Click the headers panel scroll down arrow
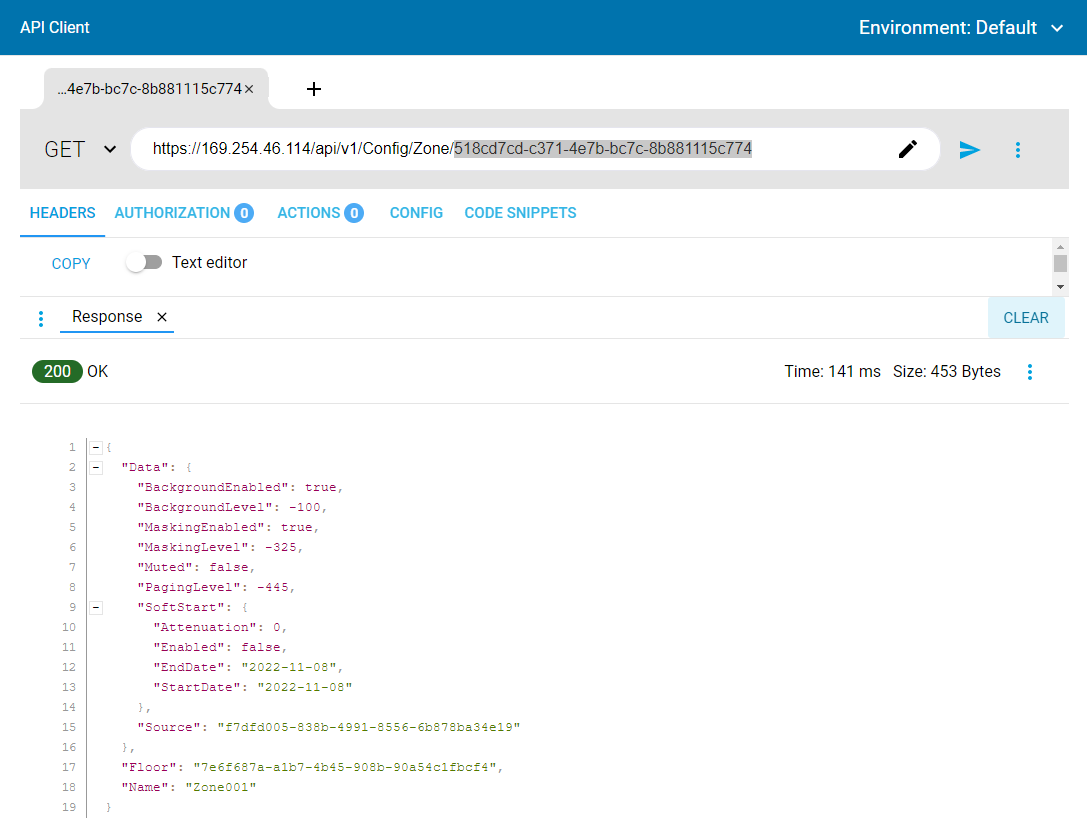This screenshot has width=1087, height=823. [1060, 286]
